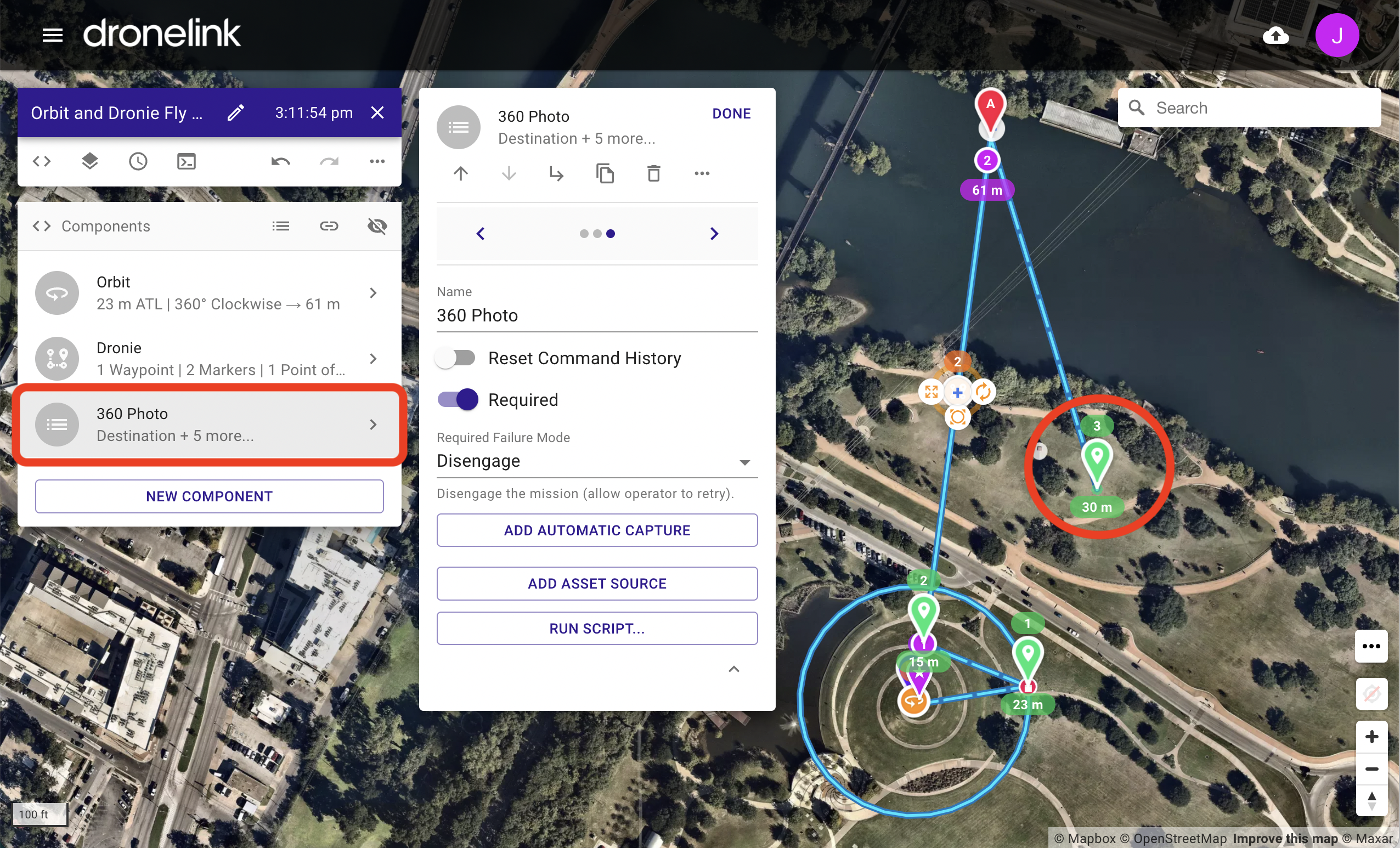Undo the last change
The image size is (1400, 848).
pyautogui.click(x=280, y=162)
